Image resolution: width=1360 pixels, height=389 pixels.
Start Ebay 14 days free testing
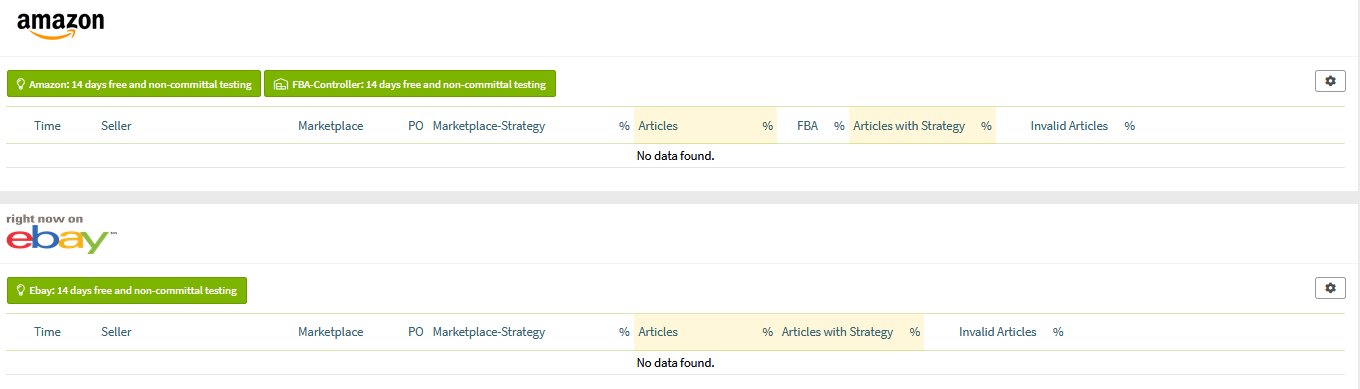coord(127,290)
